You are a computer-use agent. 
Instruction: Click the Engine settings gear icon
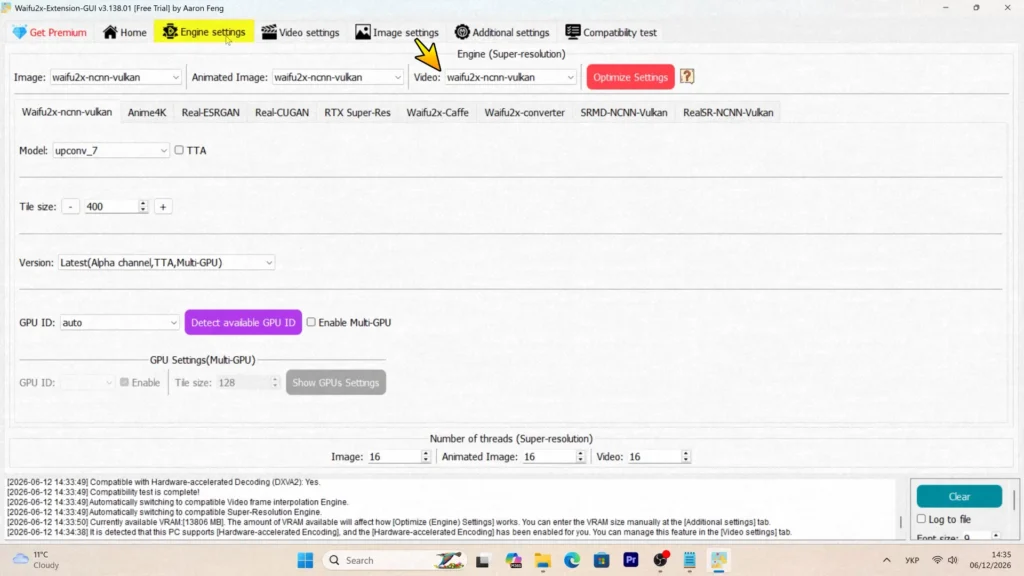(170, 31)
